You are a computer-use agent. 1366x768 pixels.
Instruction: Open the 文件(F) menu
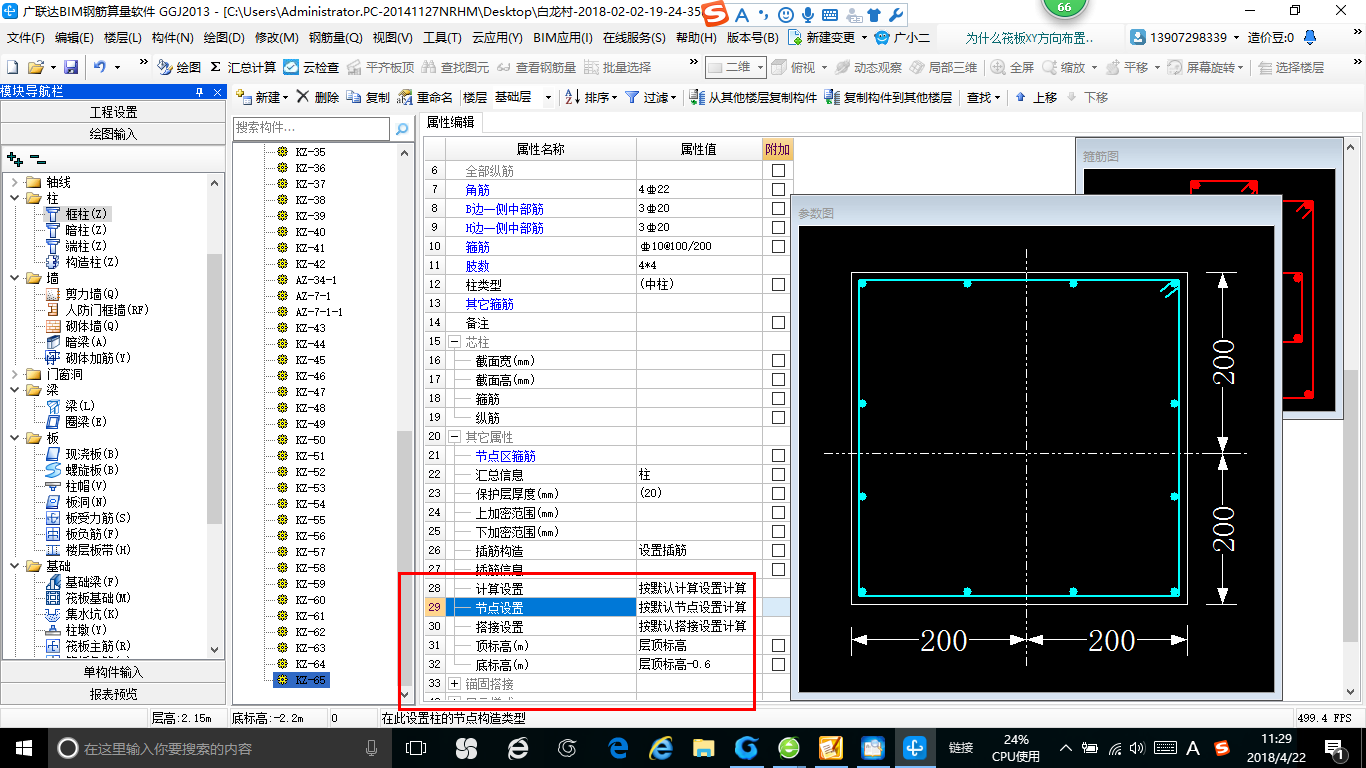point(26,37)
